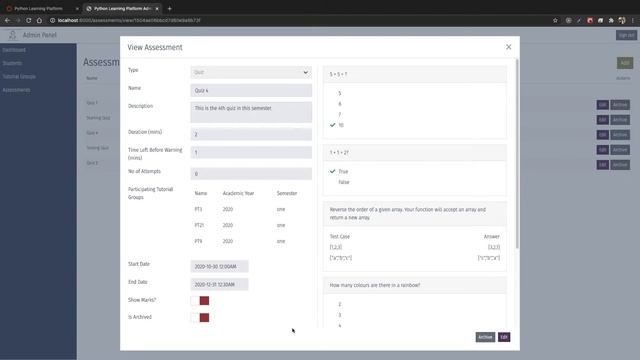640x360 pixels.
Task: Click the Description text area
Action: coord(251,112)
